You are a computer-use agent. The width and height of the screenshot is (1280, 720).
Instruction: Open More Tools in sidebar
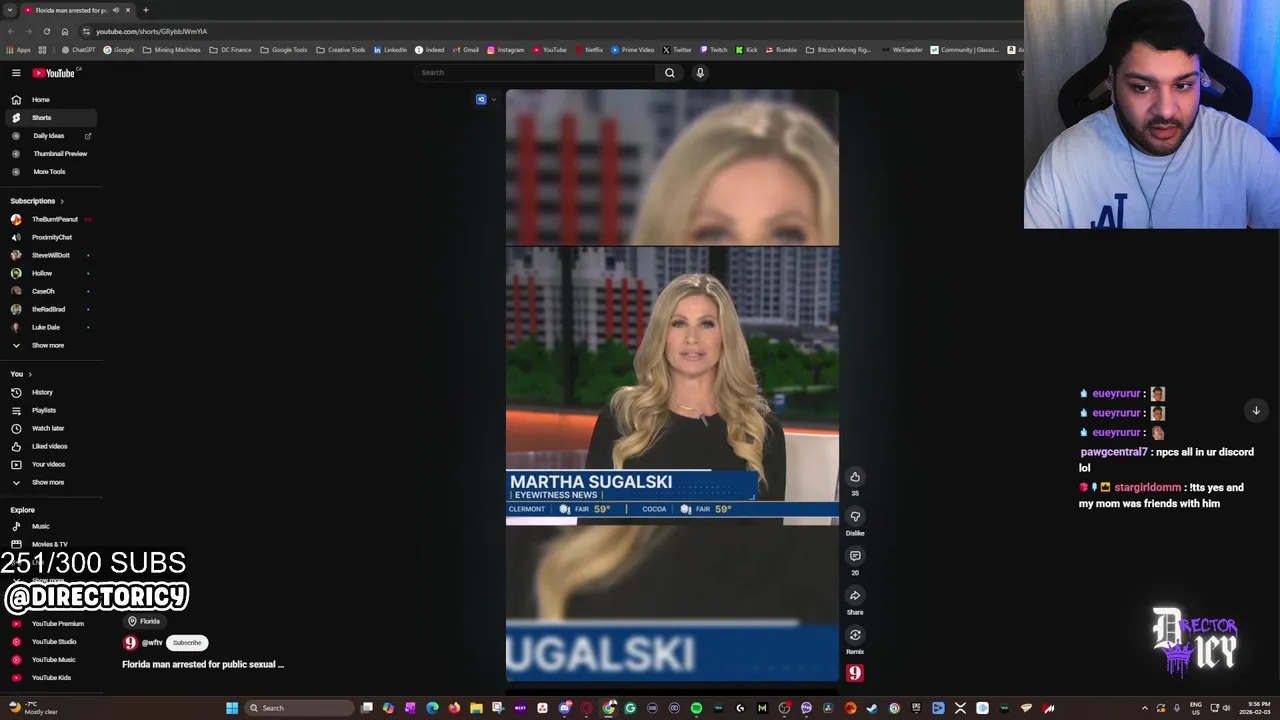(49, 172)
